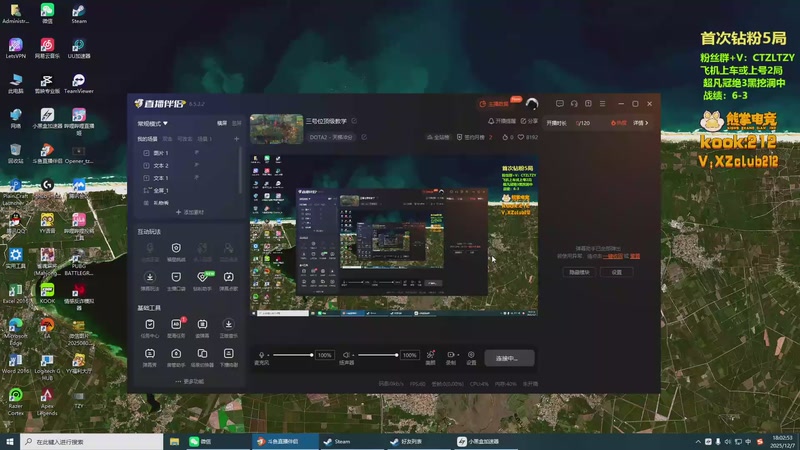Mute the speaker 扬声器 icon
Screen dimensions: 800x450
(x=346, y=355)
